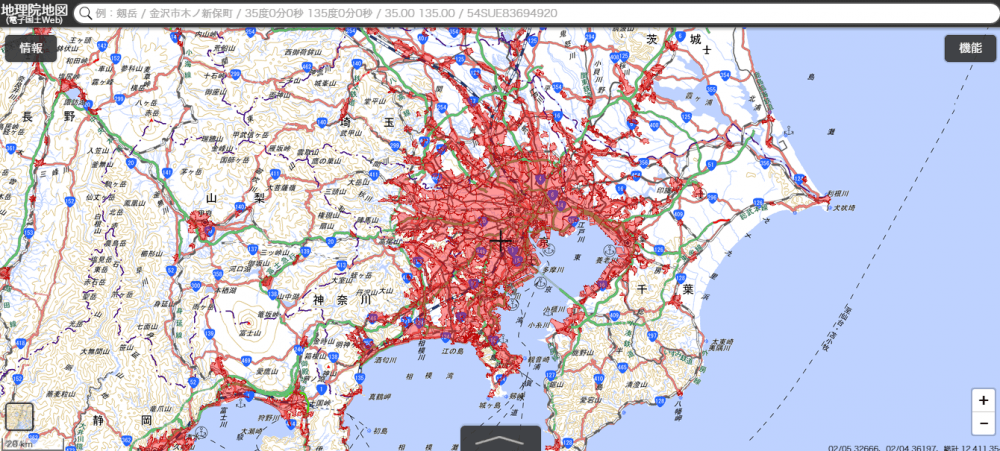1000x451 pixels.
Task: Expand the bottom panel with the chevron
Action: point(501,440)
